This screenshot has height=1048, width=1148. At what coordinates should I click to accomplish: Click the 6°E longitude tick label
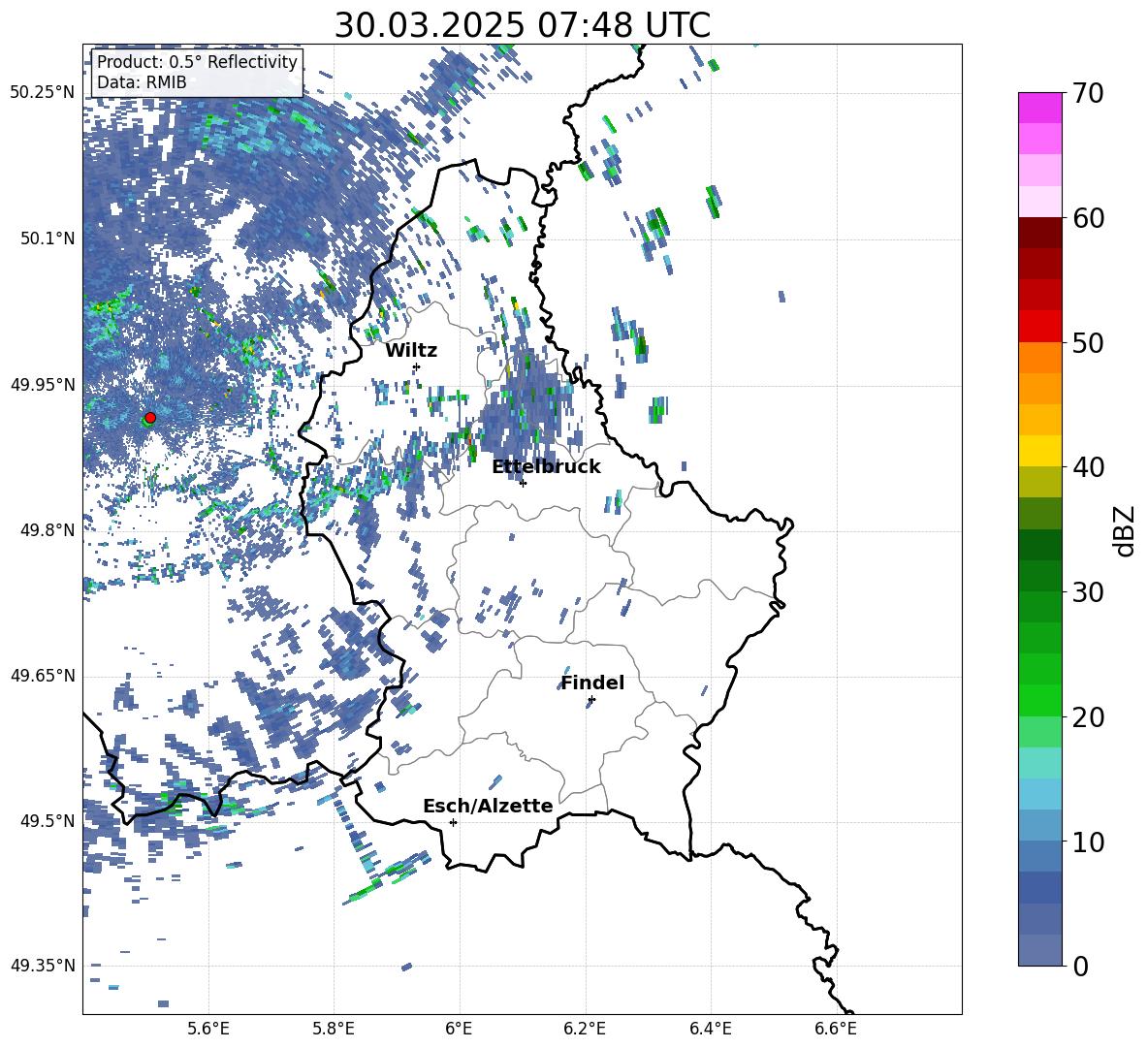459,1029
